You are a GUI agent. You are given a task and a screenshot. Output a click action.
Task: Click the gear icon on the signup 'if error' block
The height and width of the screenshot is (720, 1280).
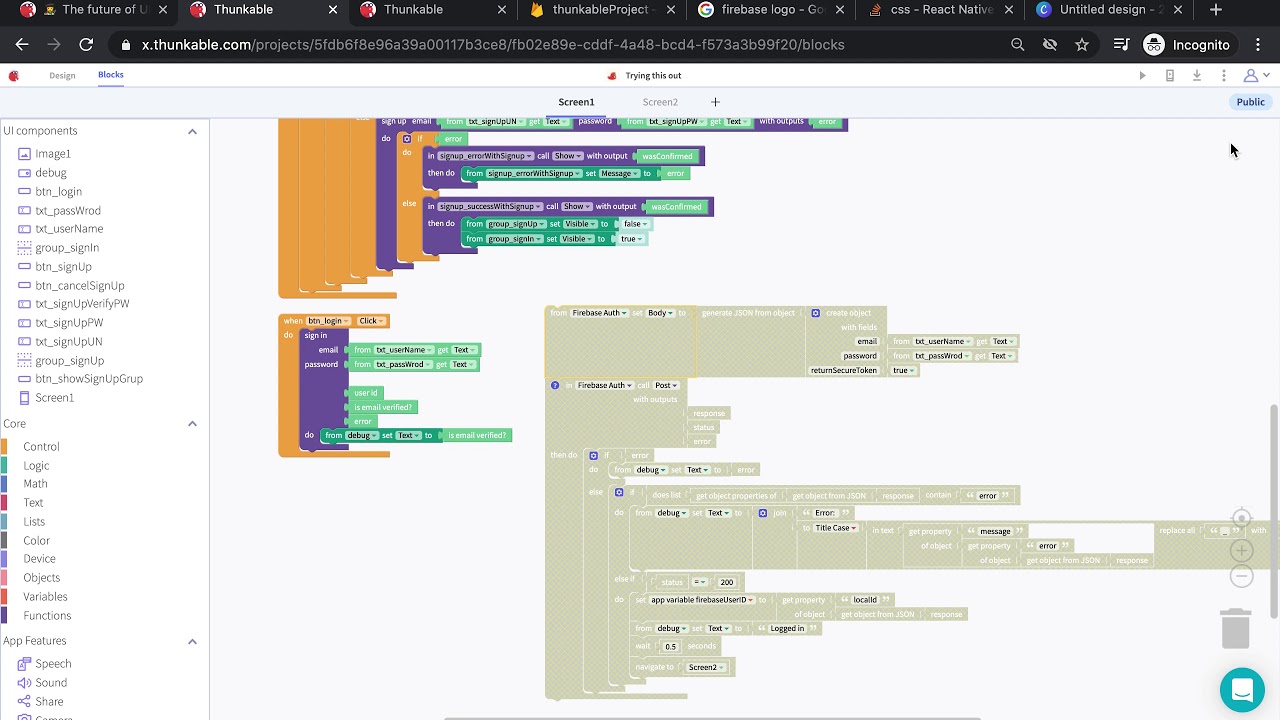tap(407, 139)
